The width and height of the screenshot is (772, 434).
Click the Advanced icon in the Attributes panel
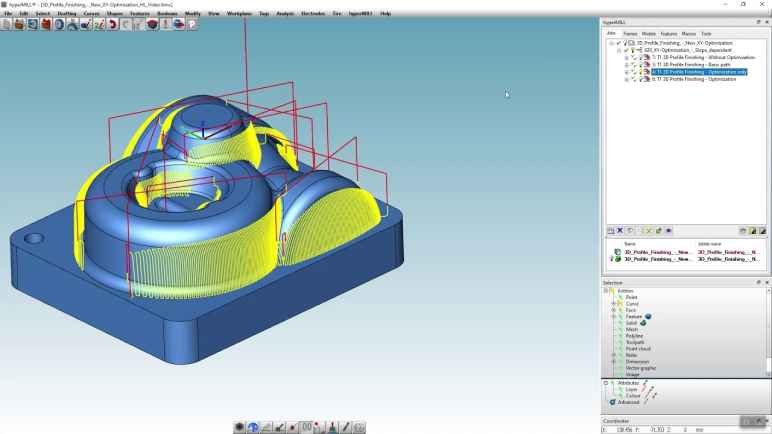(x=614, y=402)
